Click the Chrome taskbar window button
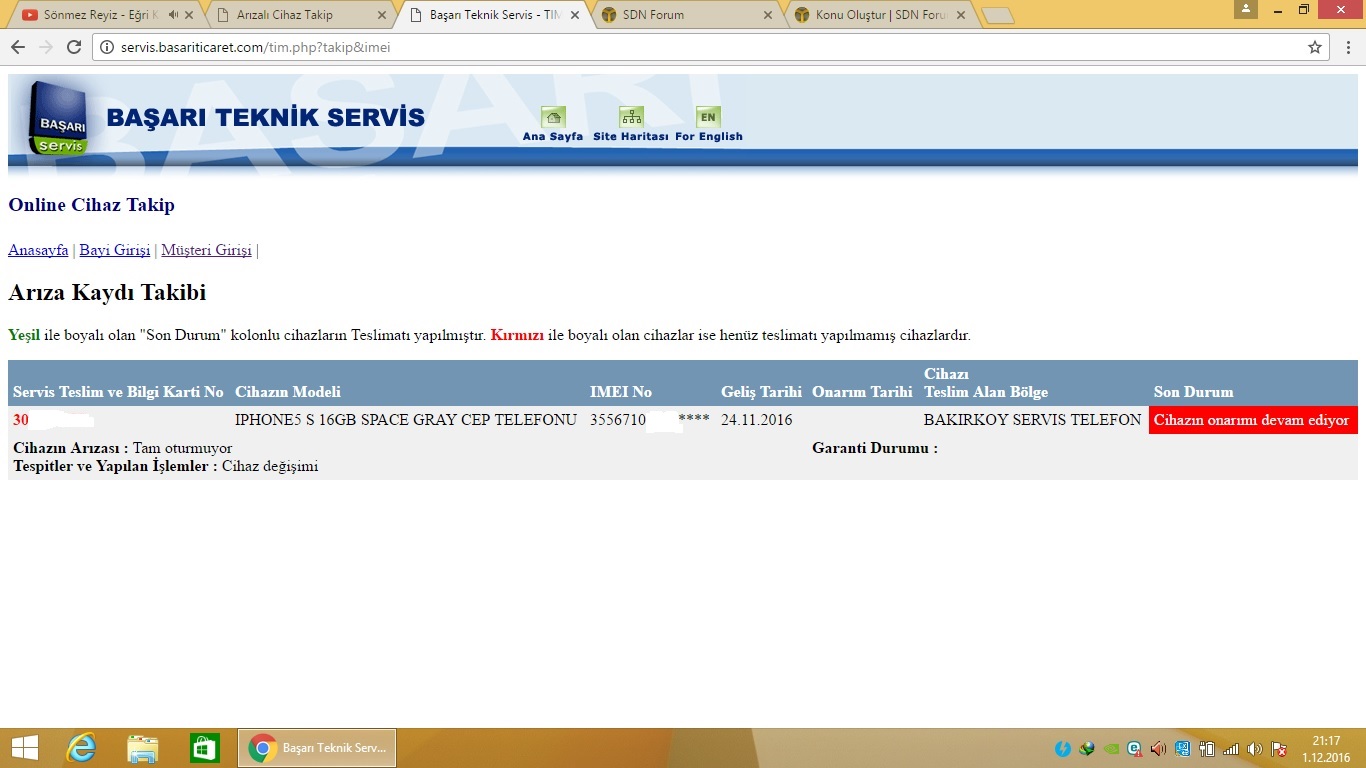Viewport: 1366px width, 768px height. (x=317, y=748)
